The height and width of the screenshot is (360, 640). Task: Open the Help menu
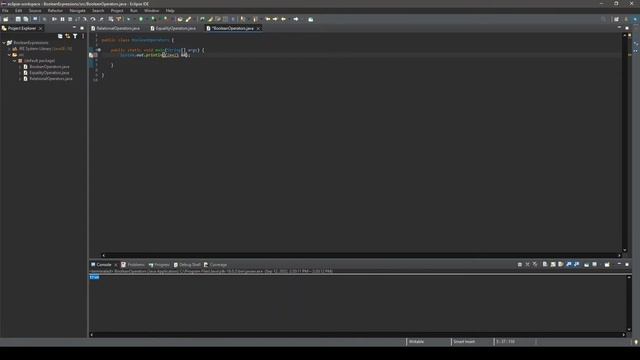[170, 11]
